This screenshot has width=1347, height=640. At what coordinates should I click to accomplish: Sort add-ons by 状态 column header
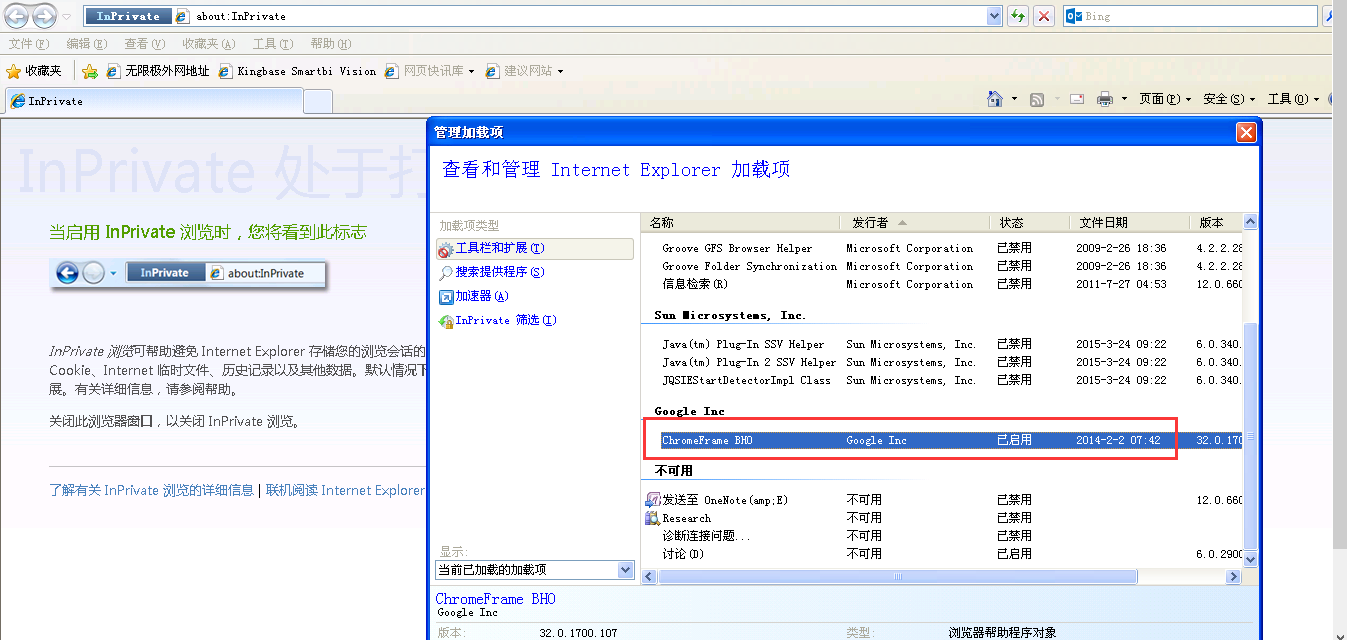[x=1029, y=222]
